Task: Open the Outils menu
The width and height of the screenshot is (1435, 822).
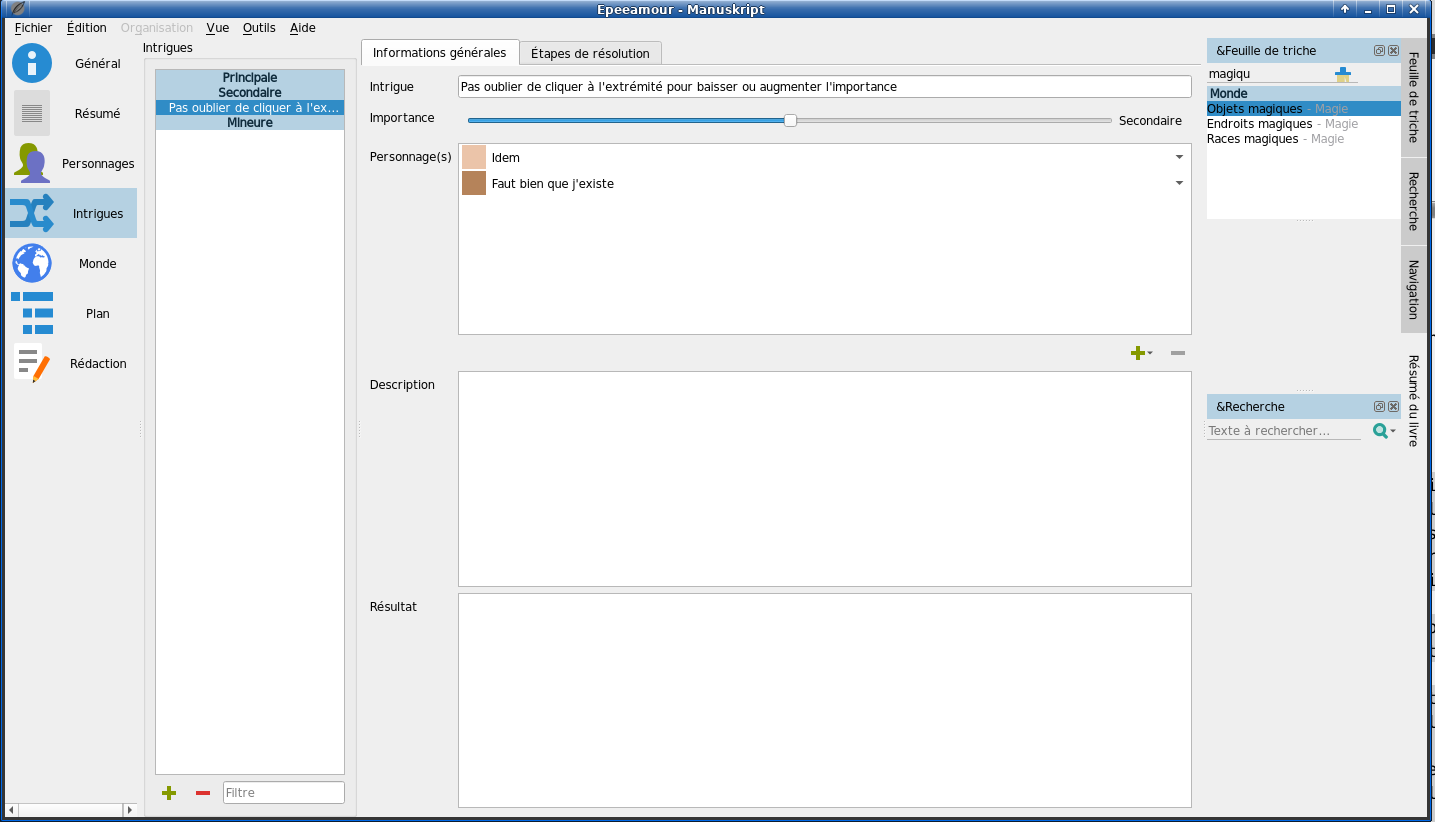Action: click(259, 28)
